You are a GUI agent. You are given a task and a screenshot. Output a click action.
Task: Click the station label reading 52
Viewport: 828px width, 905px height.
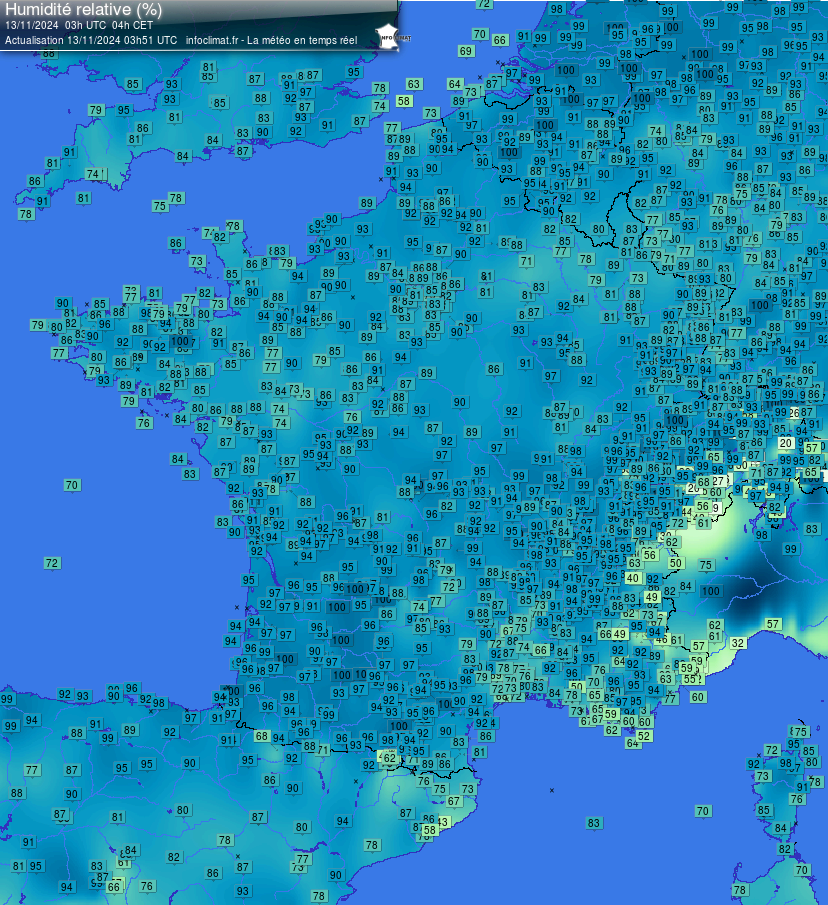pos(644,736)
